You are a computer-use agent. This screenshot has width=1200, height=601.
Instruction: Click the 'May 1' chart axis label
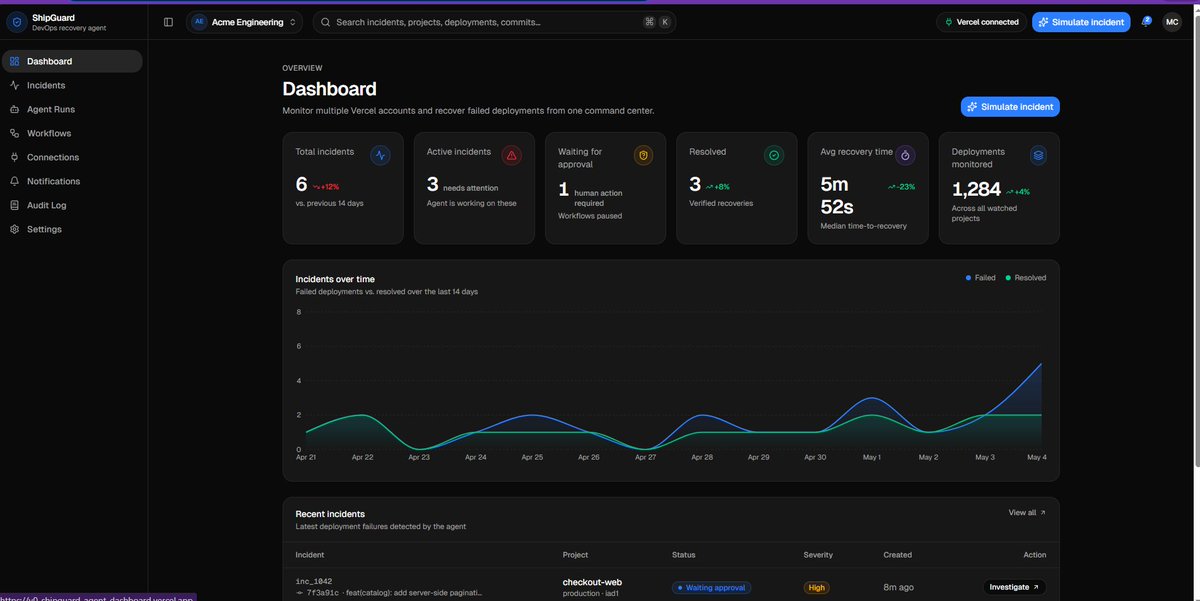(x=872, y=457)
